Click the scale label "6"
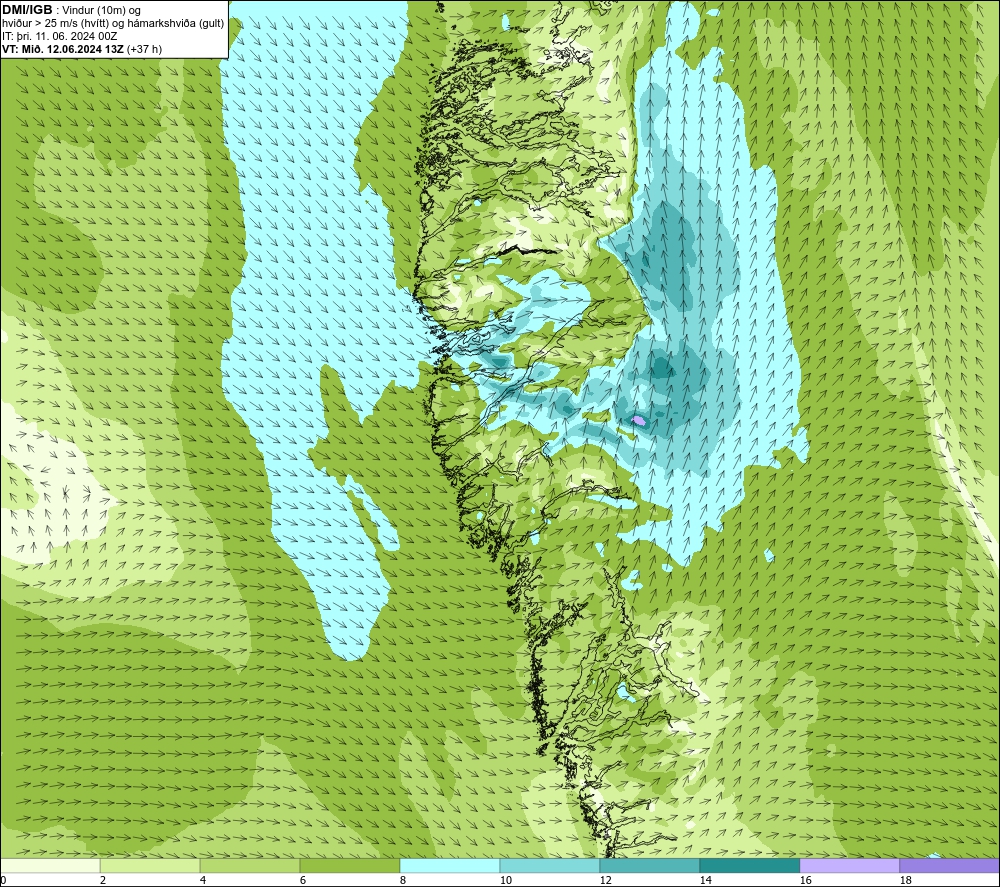The width and height of the screenshot is (1000, 887). (302, 881)
